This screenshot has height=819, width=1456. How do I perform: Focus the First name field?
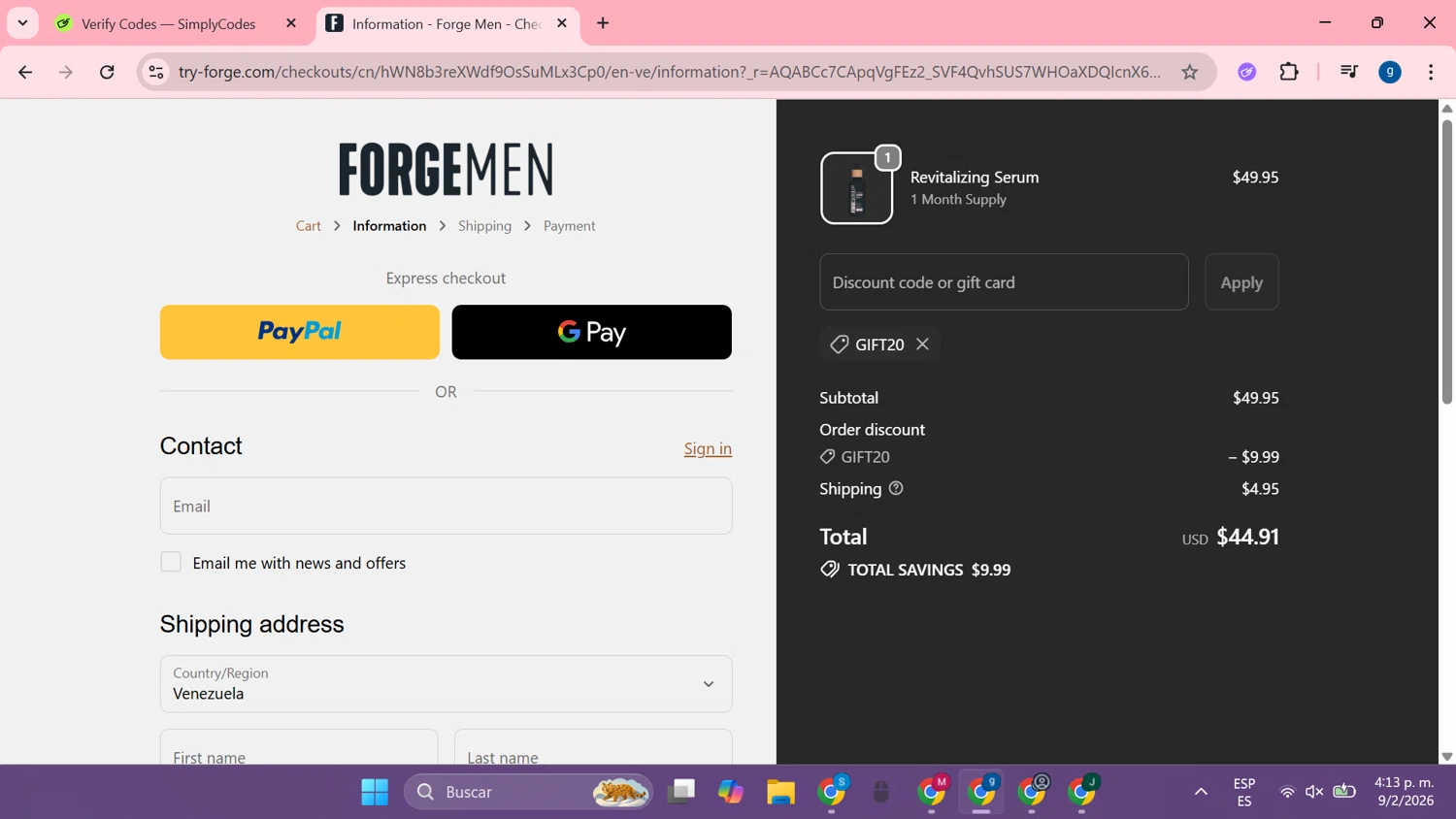(299, 747)
